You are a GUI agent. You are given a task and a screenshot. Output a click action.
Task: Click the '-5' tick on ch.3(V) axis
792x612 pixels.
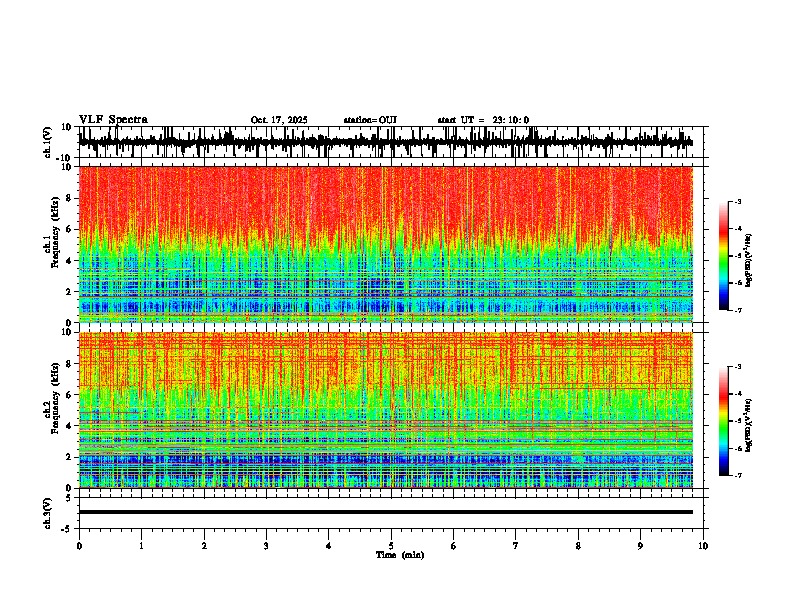pos(67,529)
